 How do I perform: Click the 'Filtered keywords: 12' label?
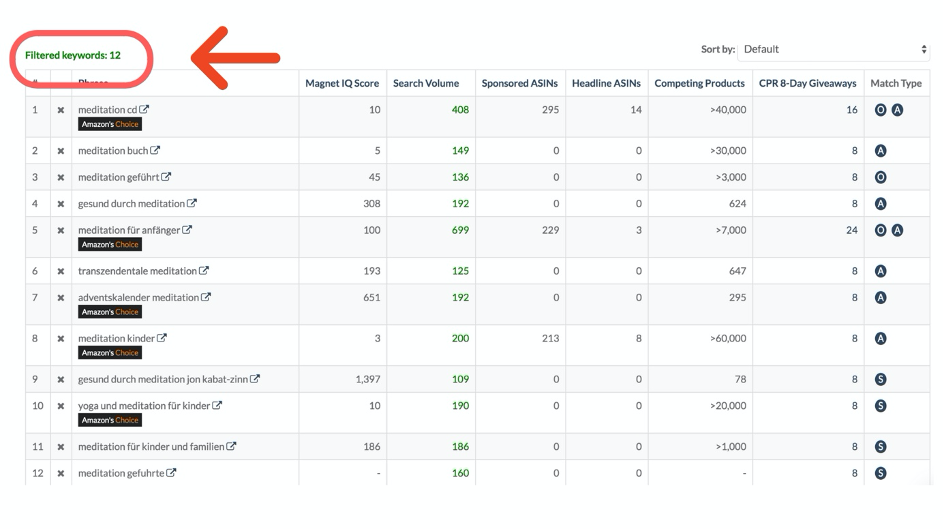(x=73, y=55)
